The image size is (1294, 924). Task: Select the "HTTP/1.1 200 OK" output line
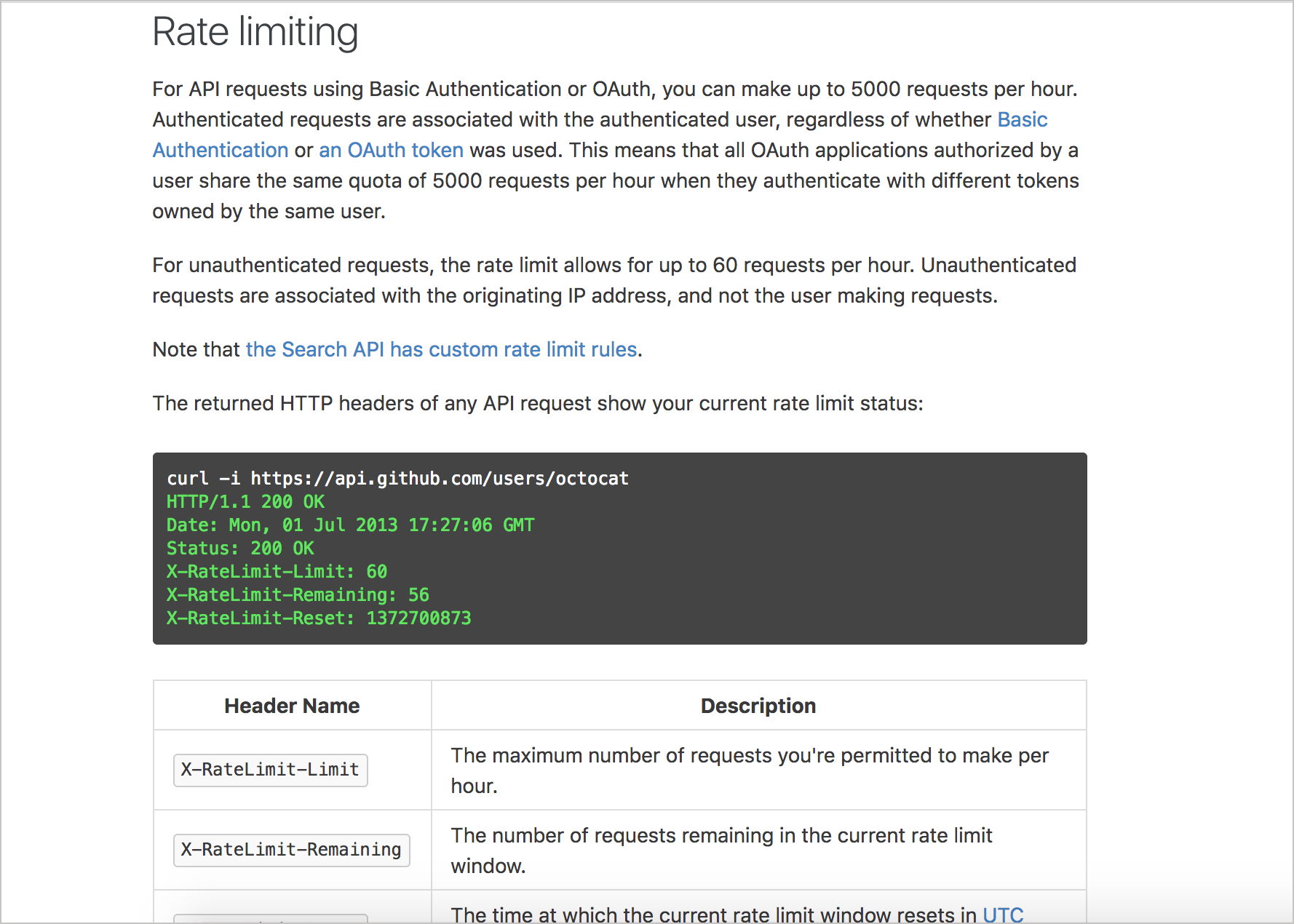(245, 502)
